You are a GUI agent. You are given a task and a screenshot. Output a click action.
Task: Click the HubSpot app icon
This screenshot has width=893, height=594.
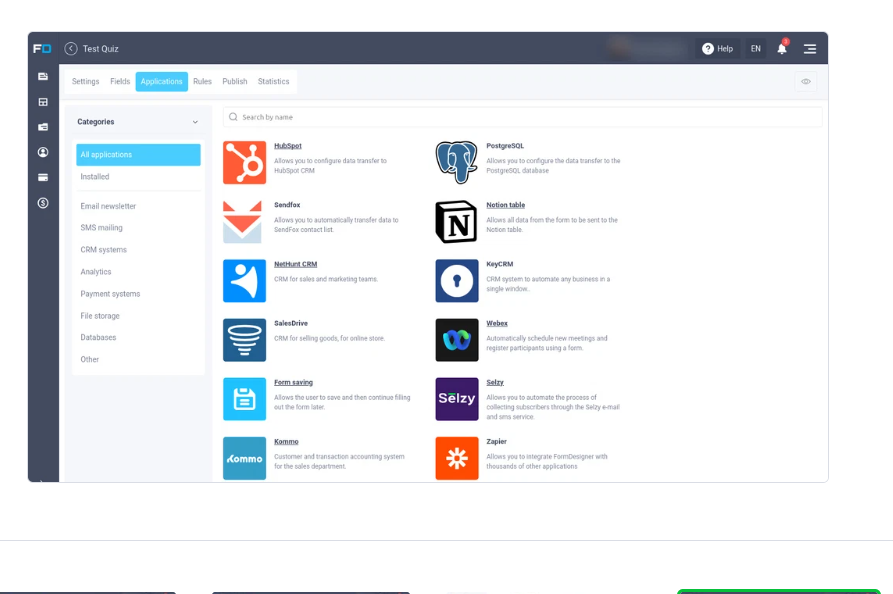(244, 163)
